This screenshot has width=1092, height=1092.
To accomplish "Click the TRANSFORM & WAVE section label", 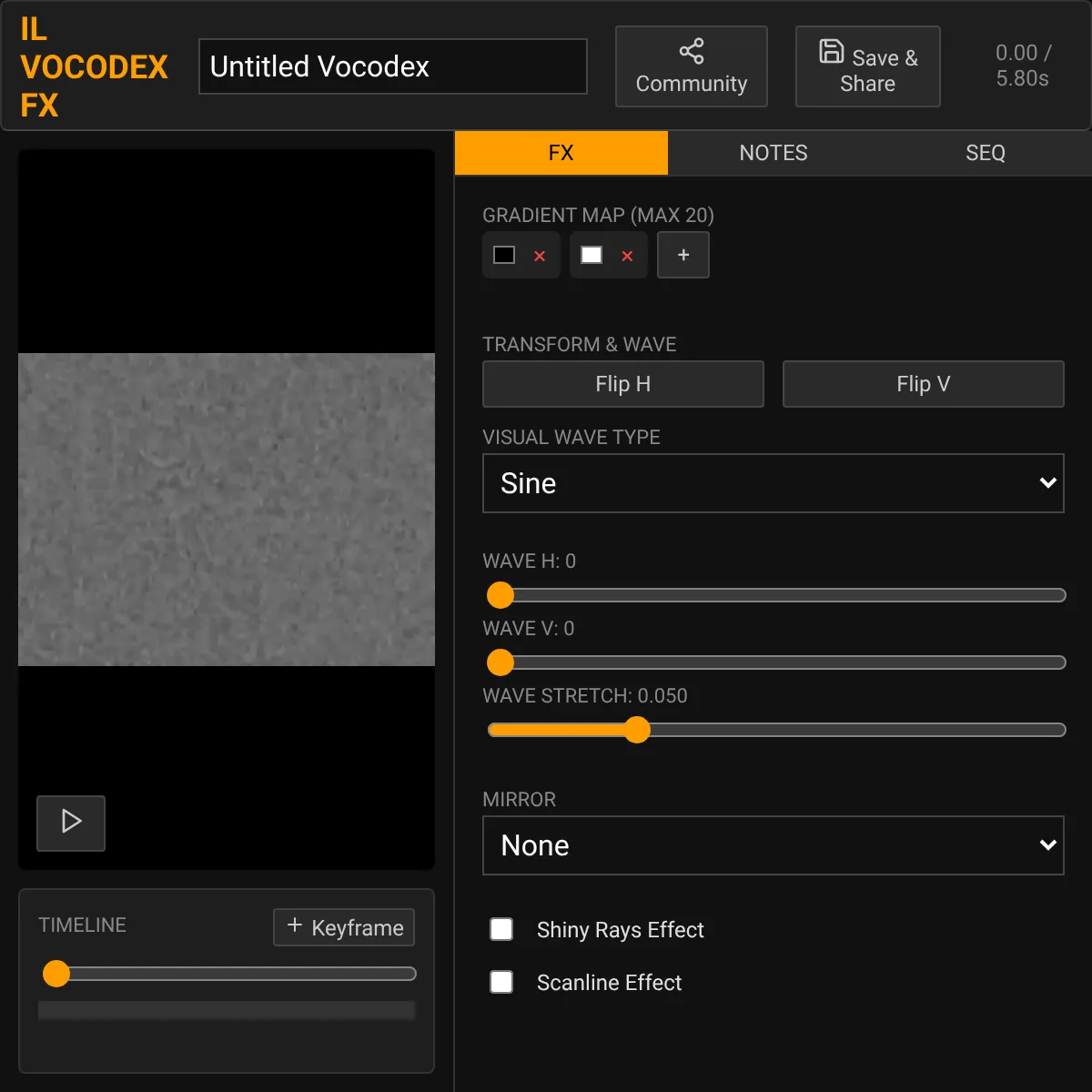I will [x=580, y=345].
